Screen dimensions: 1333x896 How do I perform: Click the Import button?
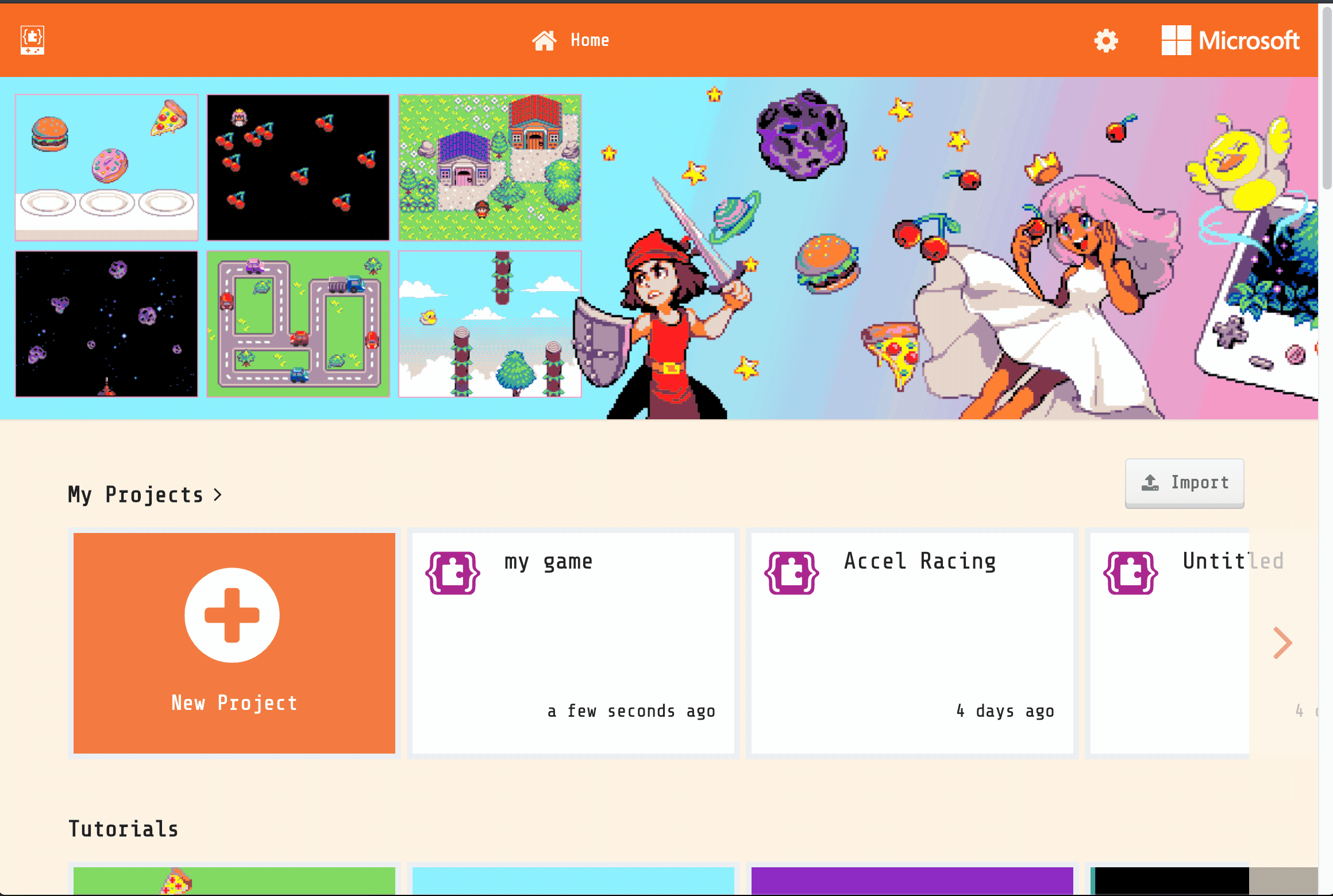(1184, 483)
